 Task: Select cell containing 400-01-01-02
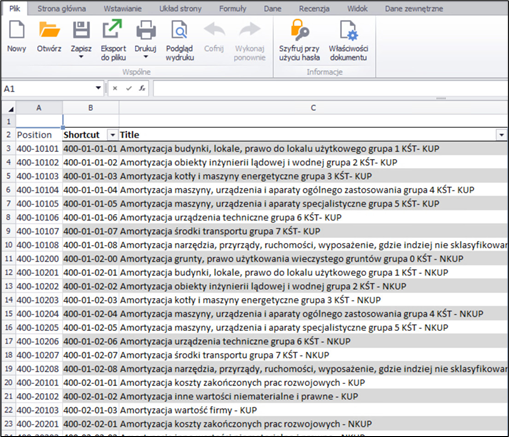pyautogui.click(x=90, y=163)
